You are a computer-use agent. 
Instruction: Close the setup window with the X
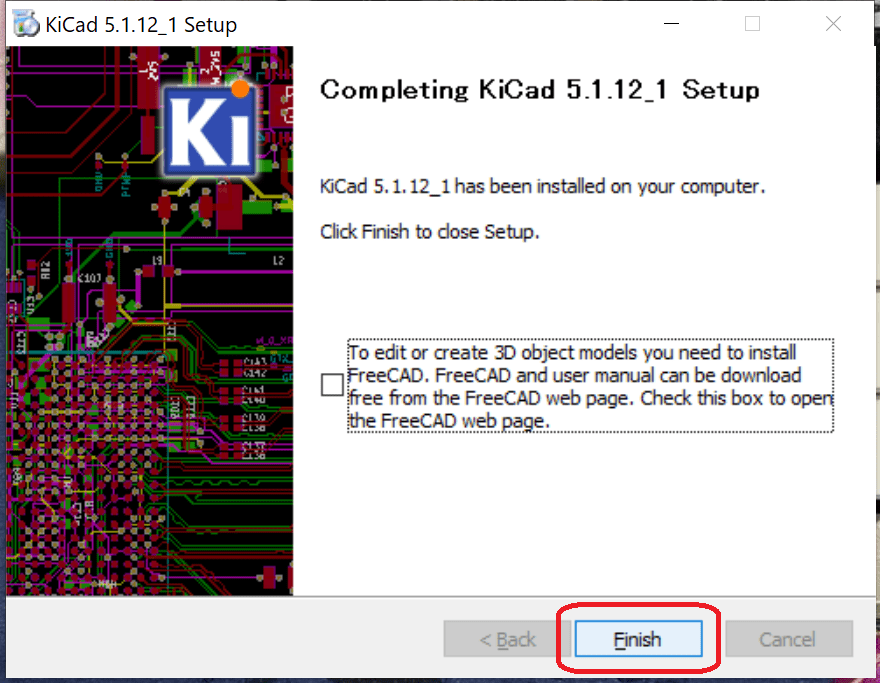(833, 24)
